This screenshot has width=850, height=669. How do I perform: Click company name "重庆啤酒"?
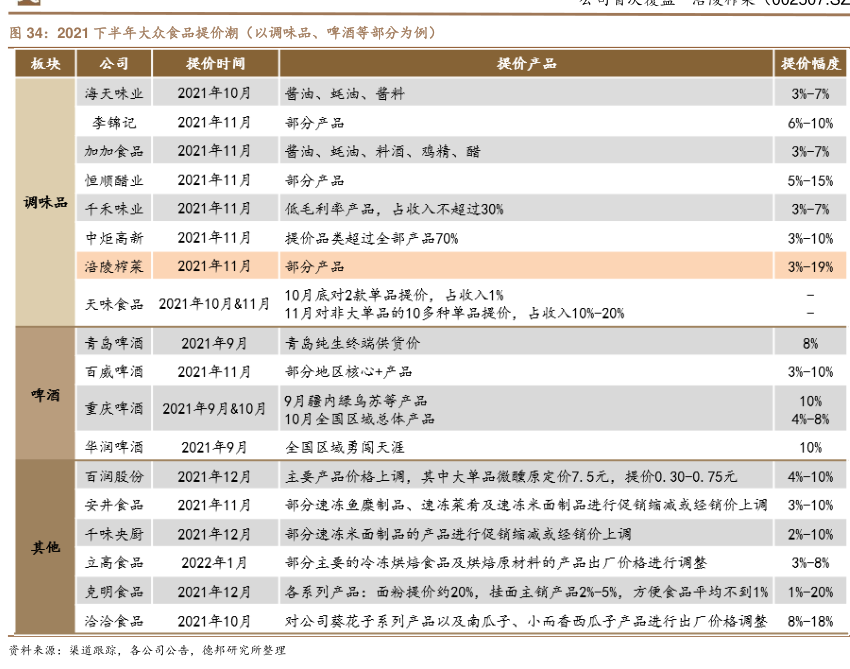114,408
